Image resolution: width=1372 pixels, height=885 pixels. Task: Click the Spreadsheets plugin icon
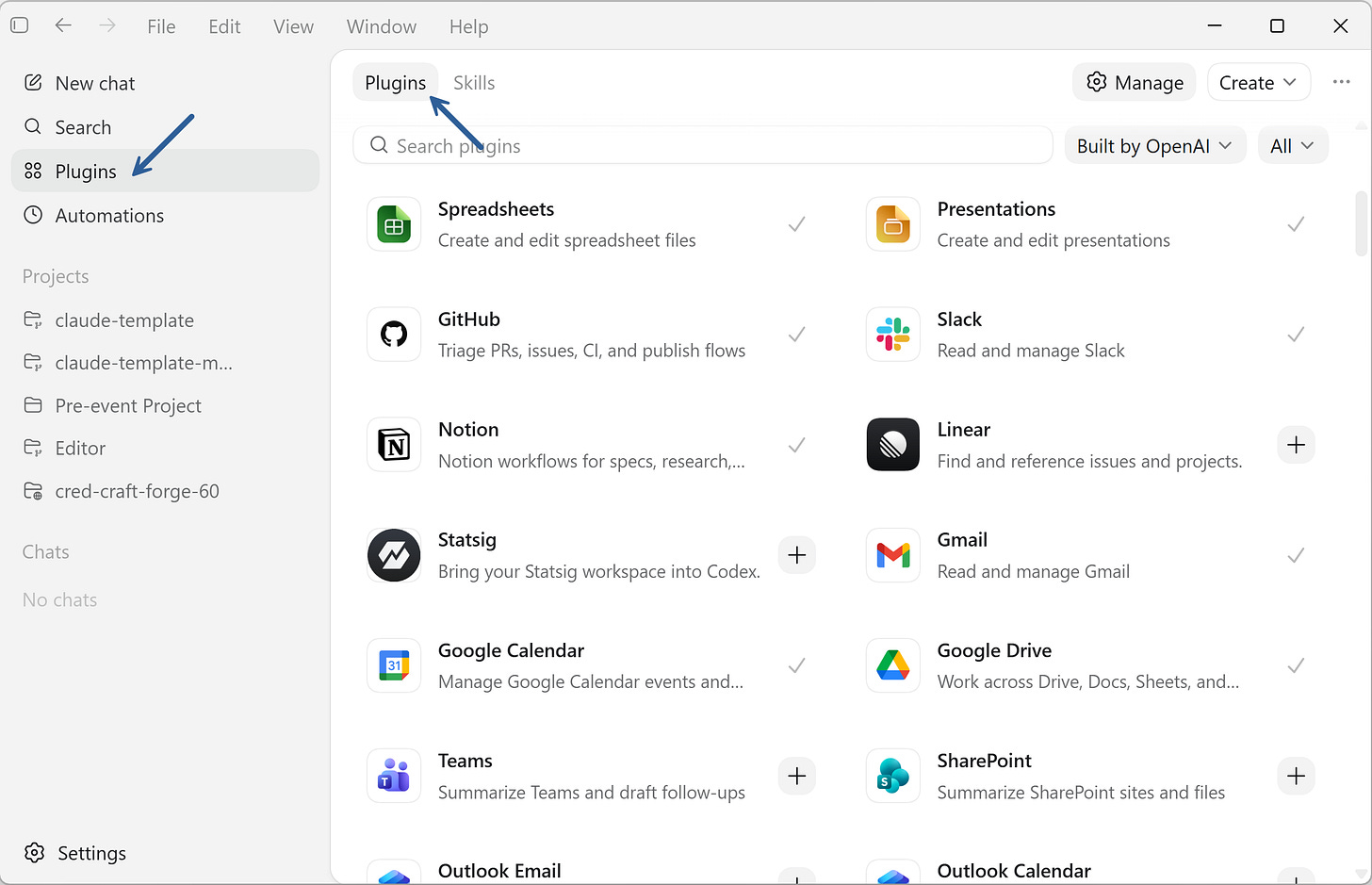coord(394,224)
